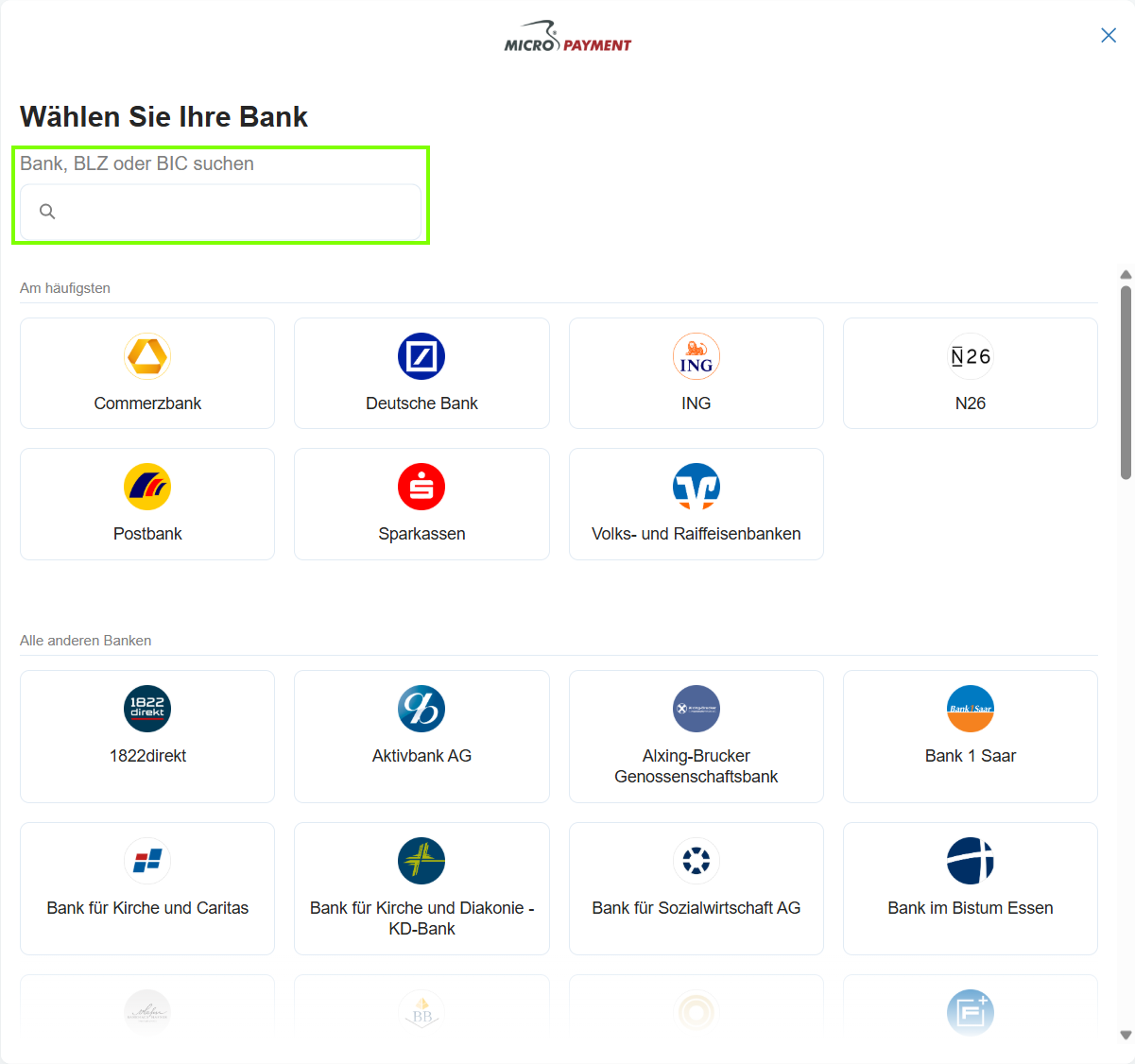Click the Micropayment logo at top
This screenshot has height=1064, width=1135.
[567, 37]
